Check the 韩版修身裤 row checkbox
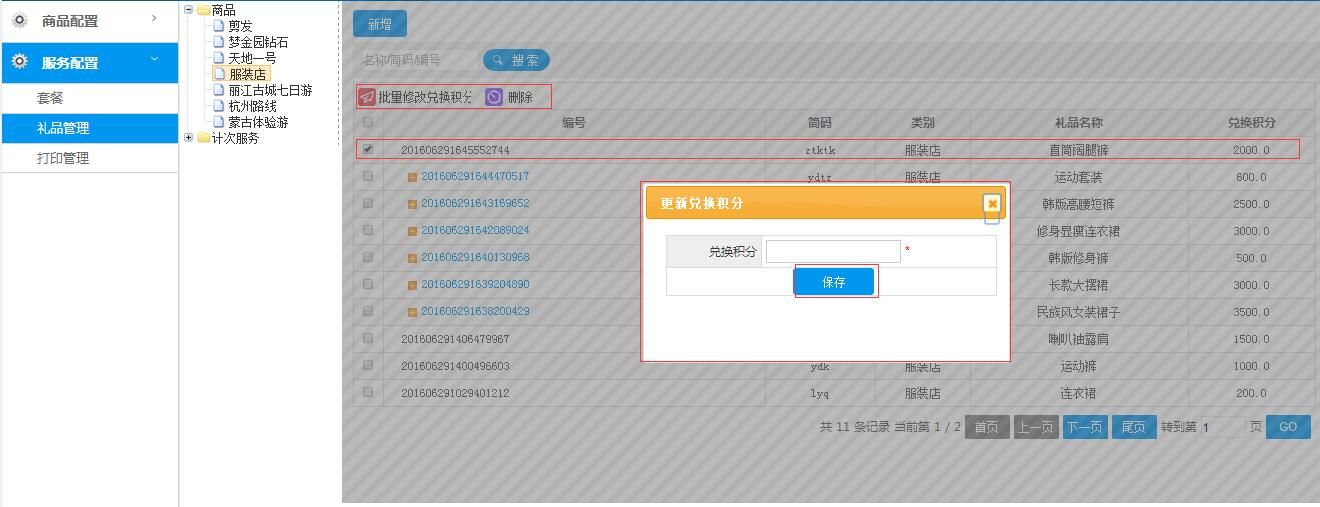The width and height of the screenshot is (1320, 507). click(368, 257)
